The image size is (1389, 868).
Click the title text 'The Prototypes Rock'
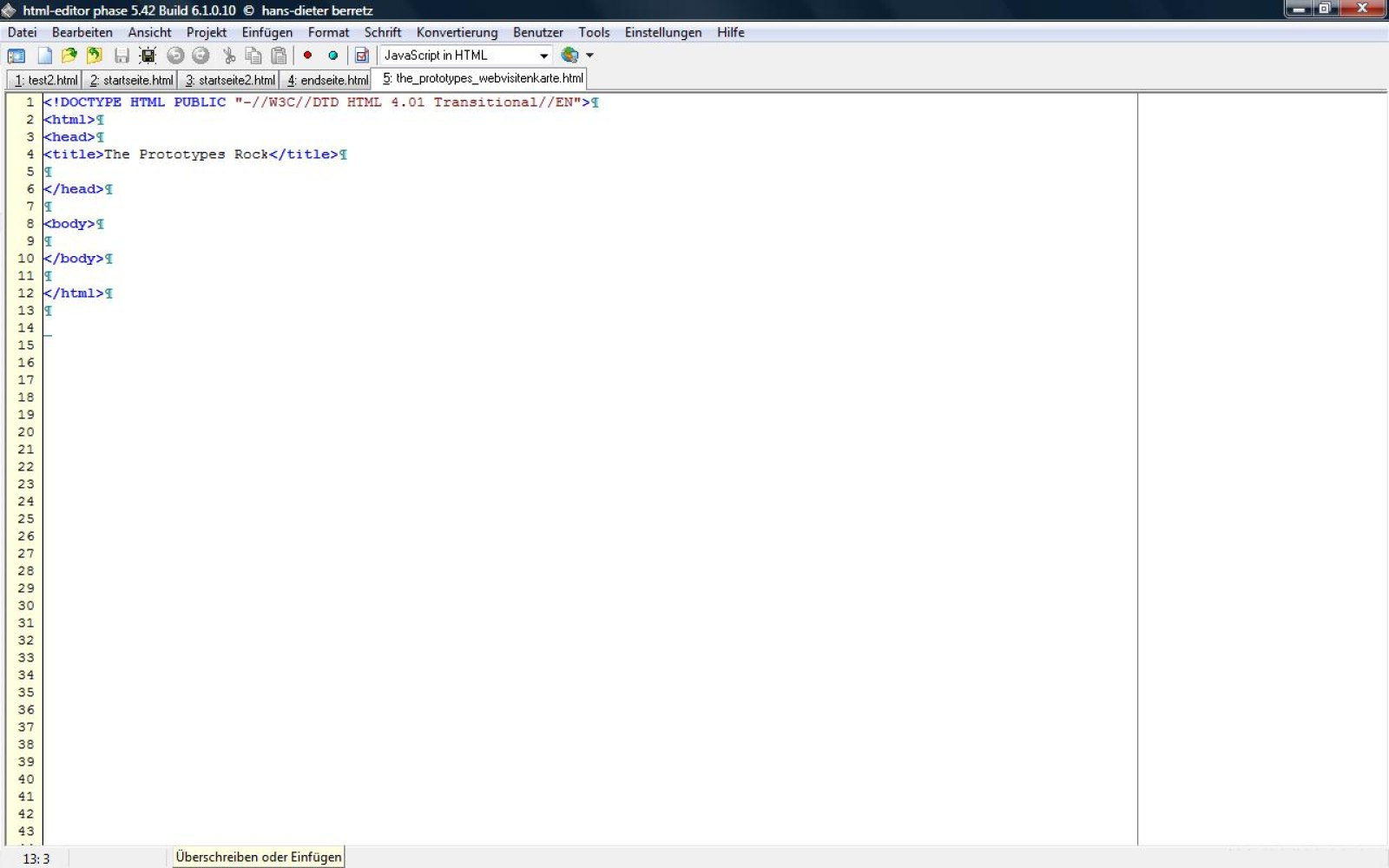pyautogui.click(x=187, y=155)
